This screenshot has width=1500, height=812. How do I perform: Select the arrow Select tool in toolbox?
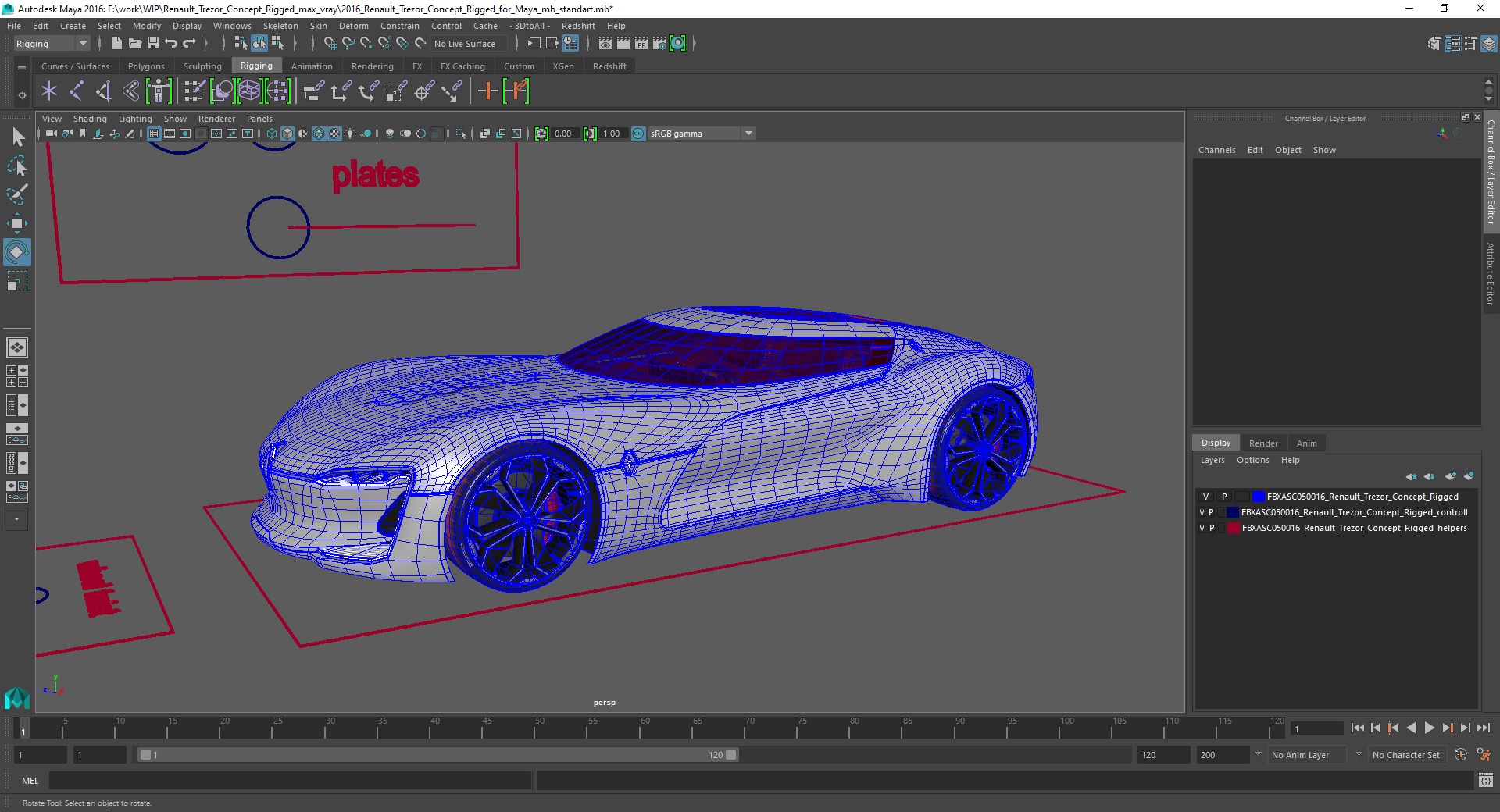(x=17, y=137)
